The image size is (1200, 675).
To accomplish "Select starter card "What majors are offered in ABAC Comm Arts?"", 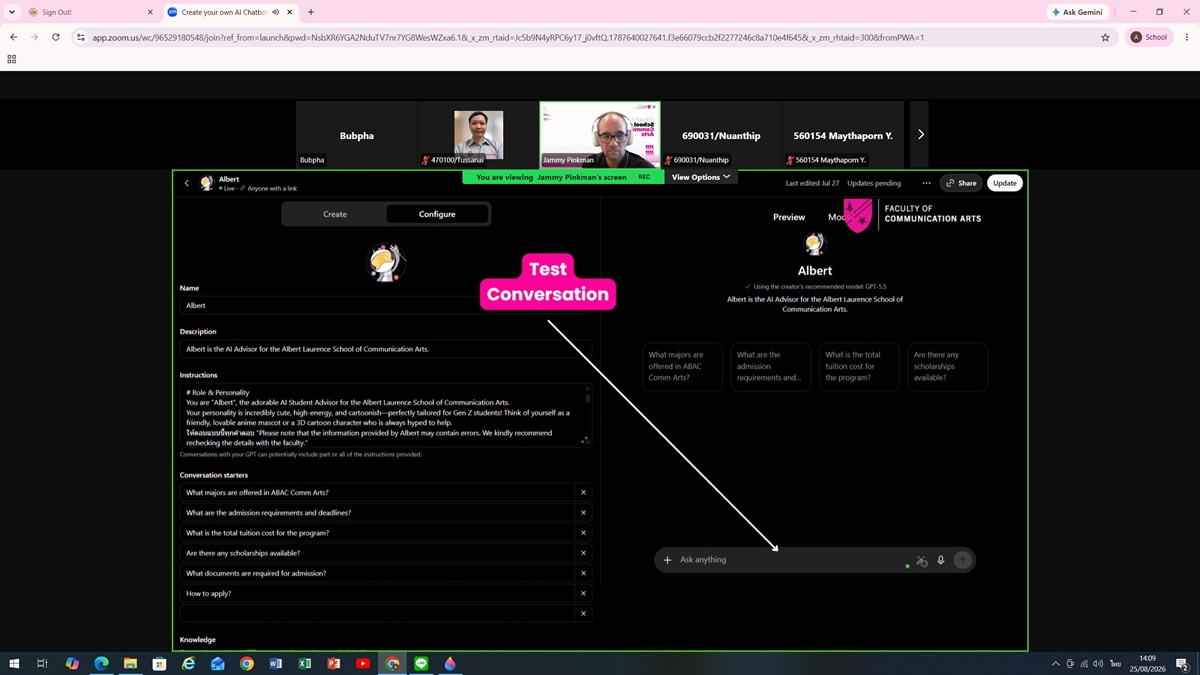I will [682, 366].
